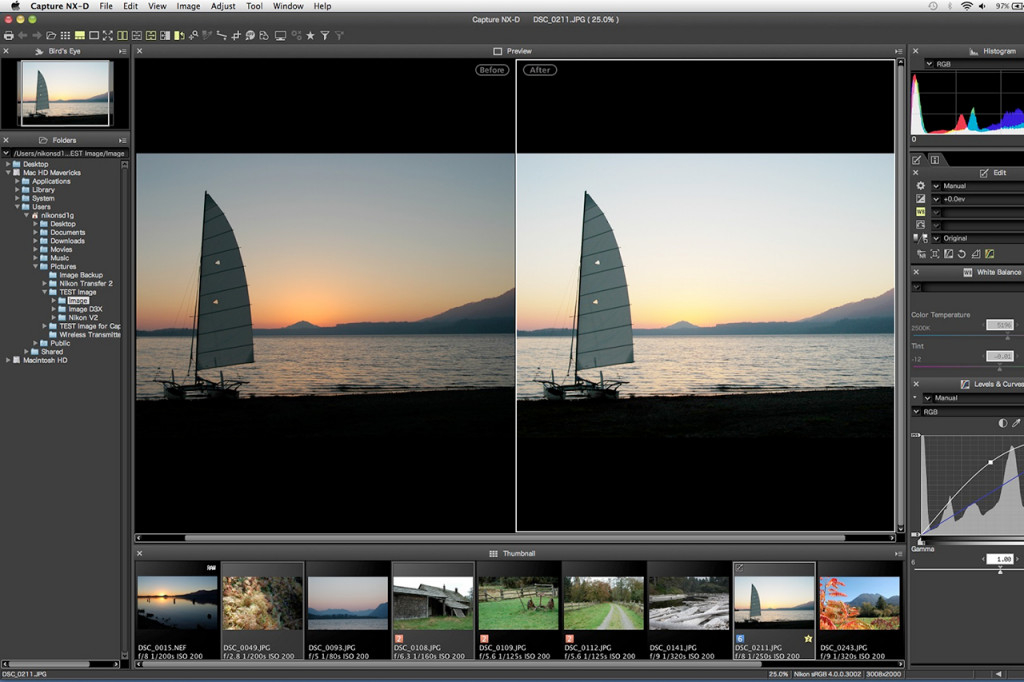Switch to thumbnail grid view icon
The height and width of the screenshot is (682, 1024).
[65, 35]
